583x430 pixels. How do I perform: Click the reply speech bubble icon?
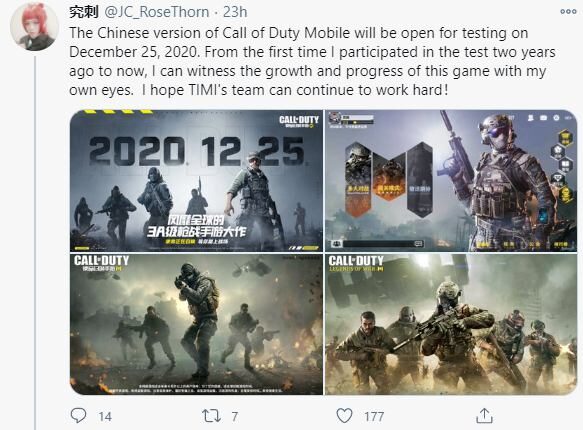(78, 416)
